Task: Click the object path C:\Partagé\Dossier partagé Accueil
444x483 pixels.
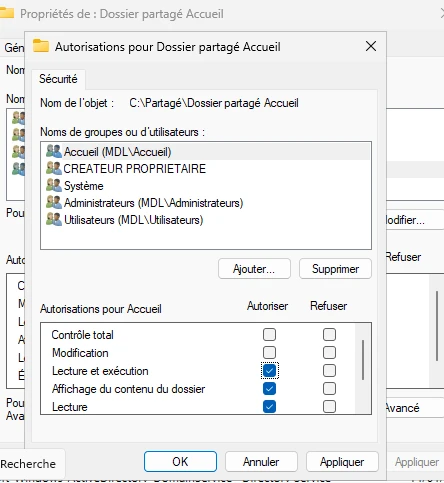Action: coord(214,103)
